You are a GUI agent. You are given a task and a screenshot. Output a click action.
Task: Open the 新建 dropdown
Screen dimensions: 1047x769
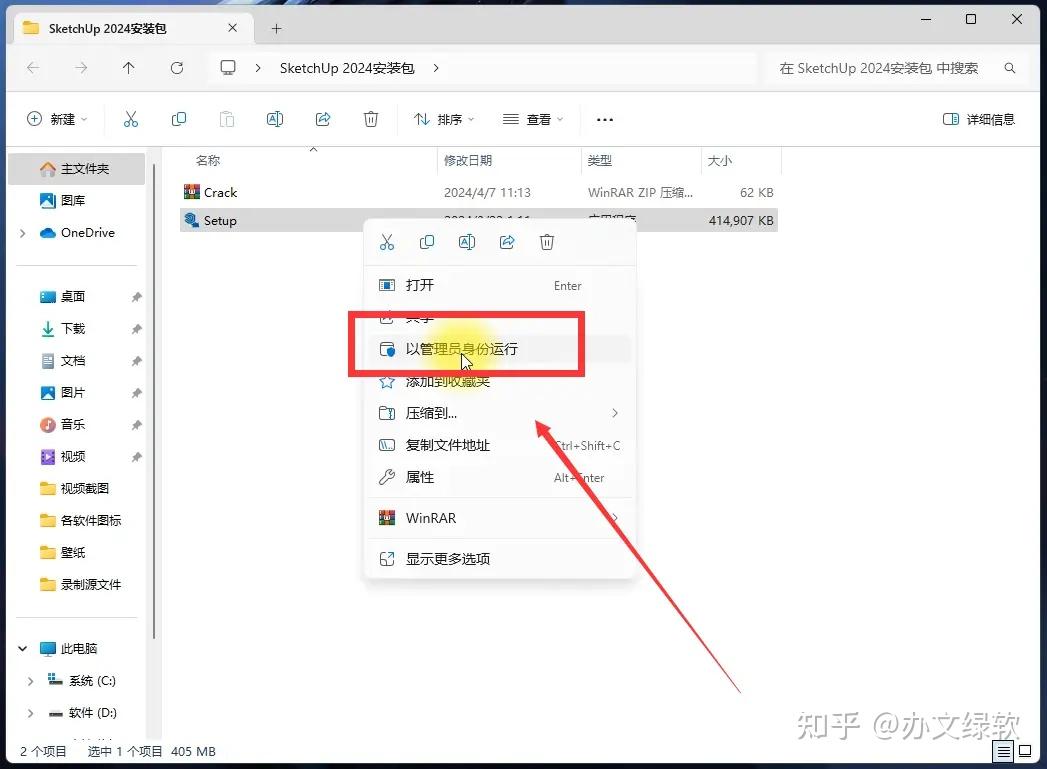(x=57, y=119)
